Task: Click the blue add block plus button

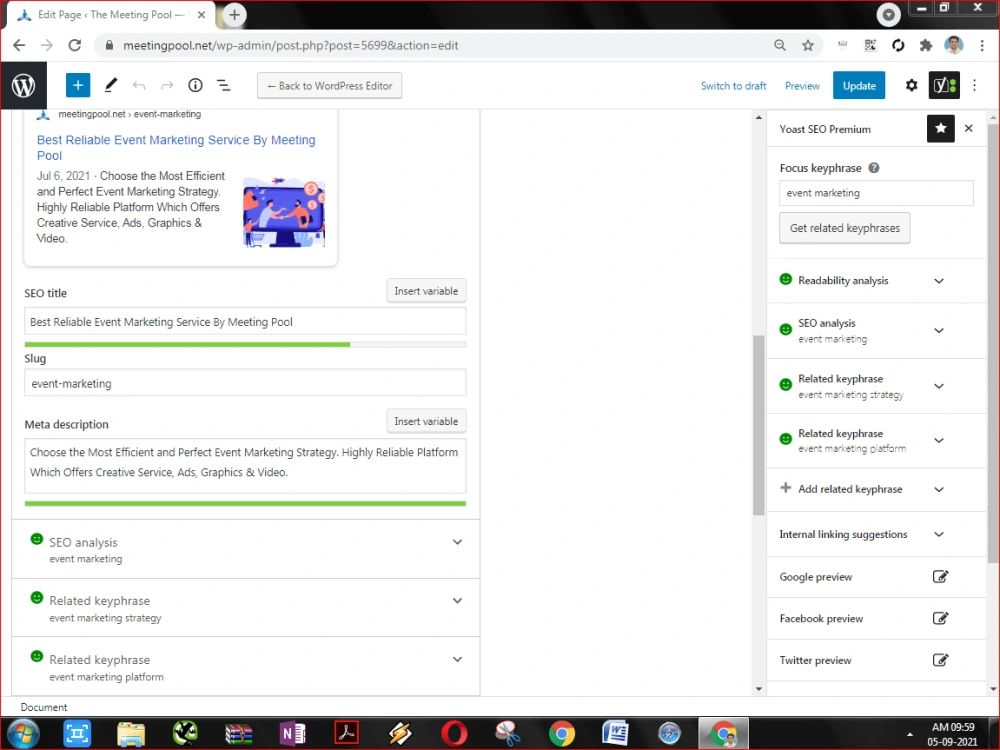Action: pyautogui.click(x=78, y=85)
